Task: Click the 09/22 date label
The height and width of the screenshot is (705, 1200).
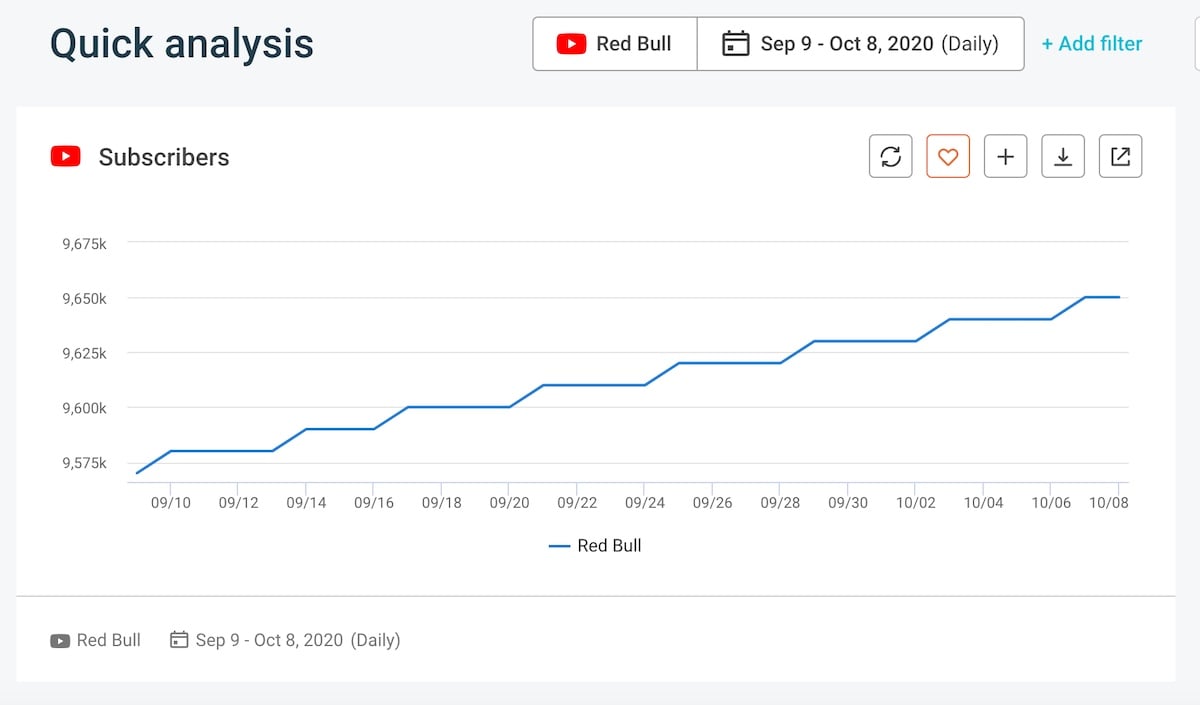Action: (x=577, y=503)
